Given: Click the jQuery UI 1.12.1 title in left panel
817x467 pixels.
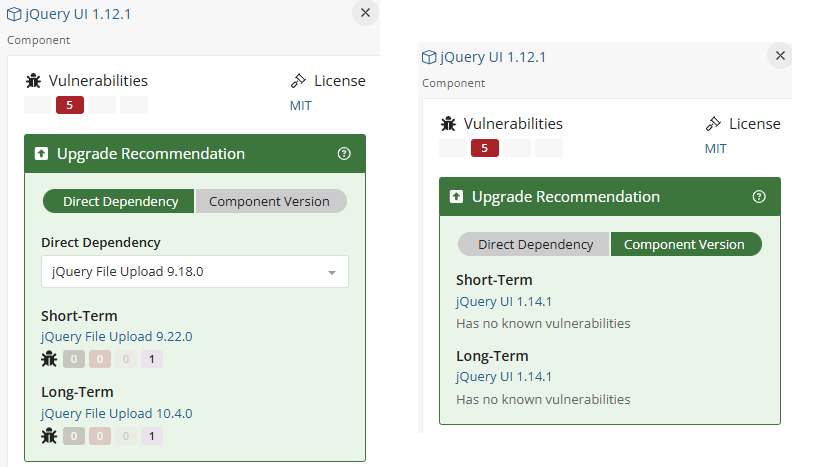Looking at the screenshot, I should (78, 14).
